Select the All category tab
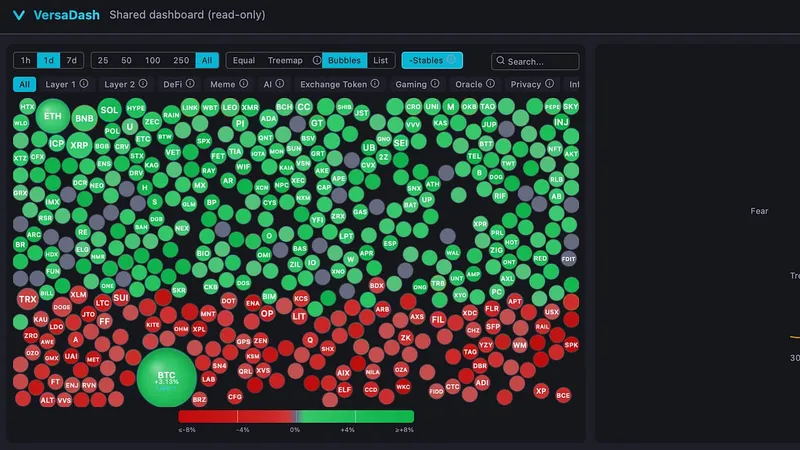This screenshot has height=450, width=800. [24, 84]
